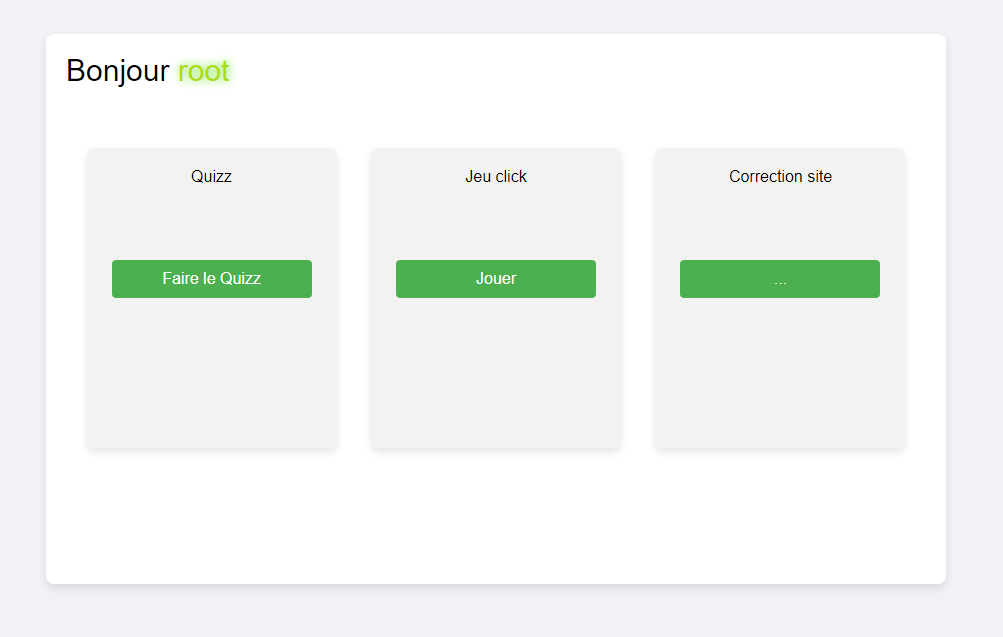Click blank space beneath the Jouer button

point(496,370)
